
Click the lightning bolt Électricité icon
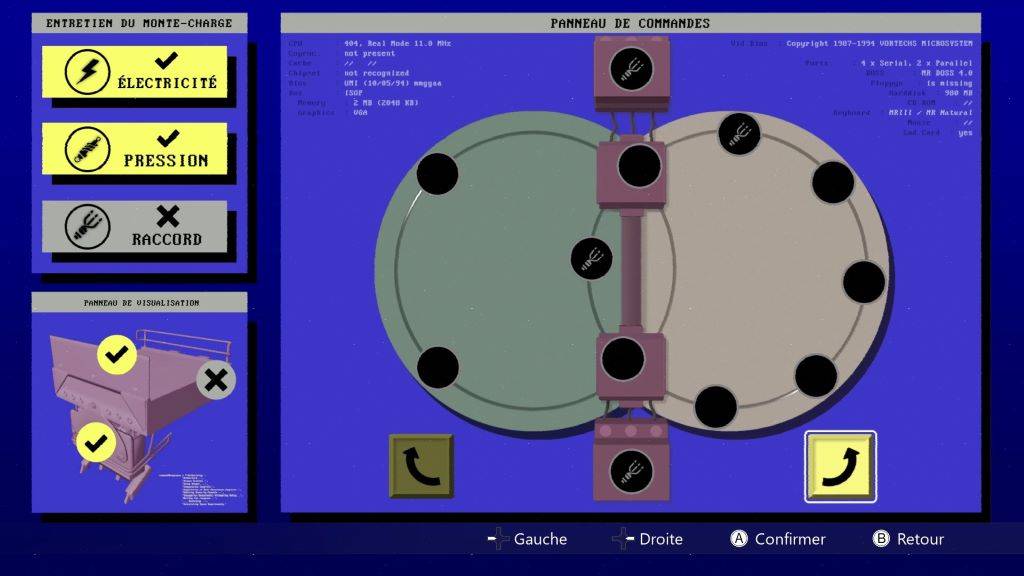[x=88, y=72]
